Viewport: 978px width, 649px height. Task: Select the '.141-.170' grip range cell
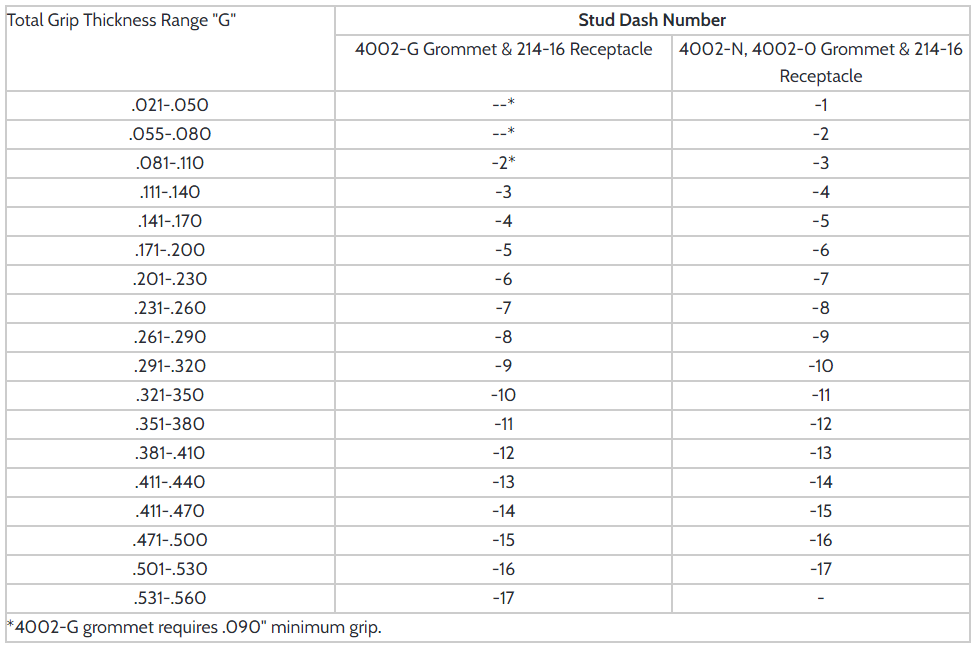170,221
